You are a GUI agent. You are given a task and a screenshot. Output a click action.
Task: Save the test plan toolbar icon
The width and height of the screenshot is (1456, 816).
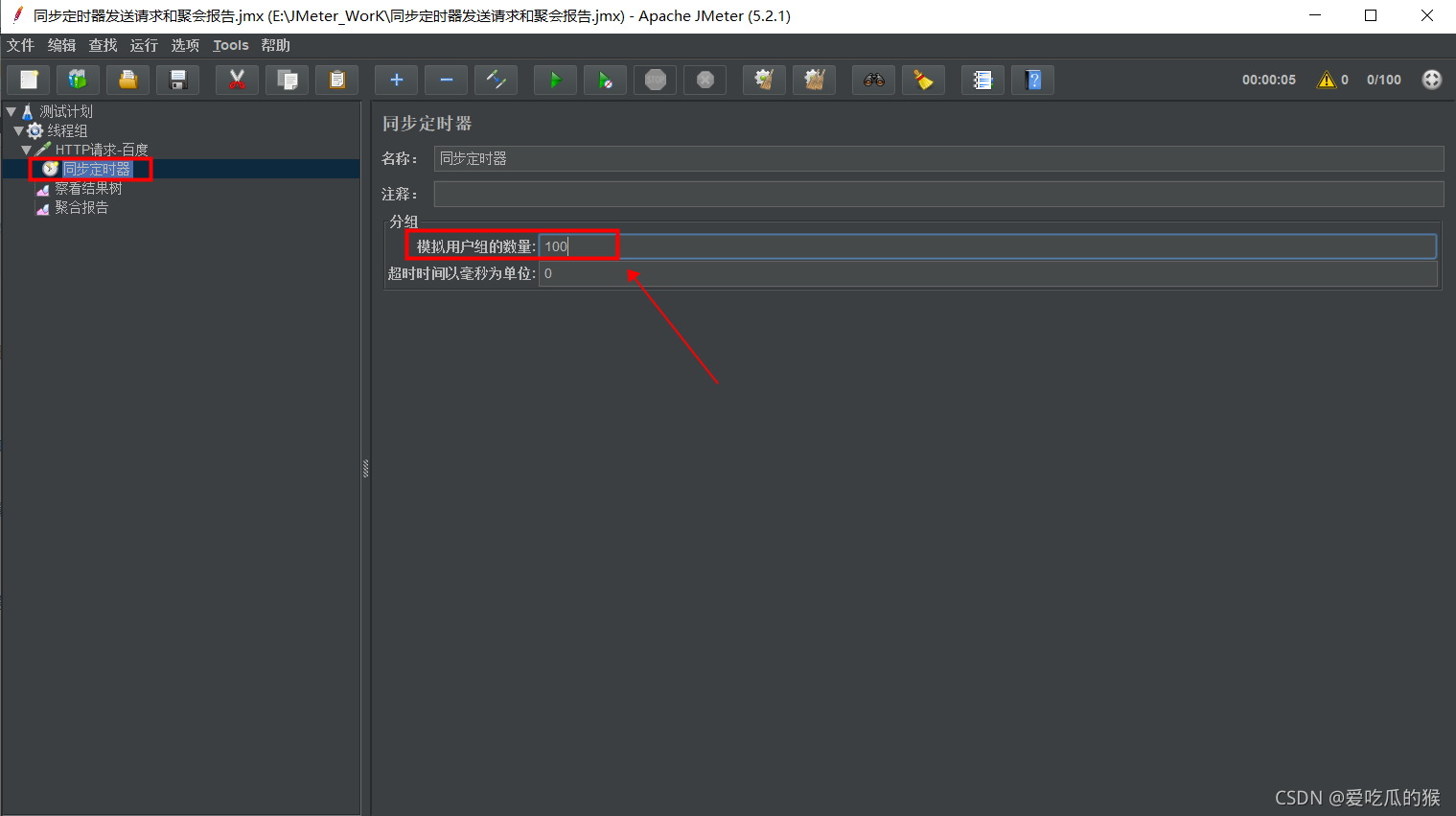pyautogui.click(x=178, y=80)
